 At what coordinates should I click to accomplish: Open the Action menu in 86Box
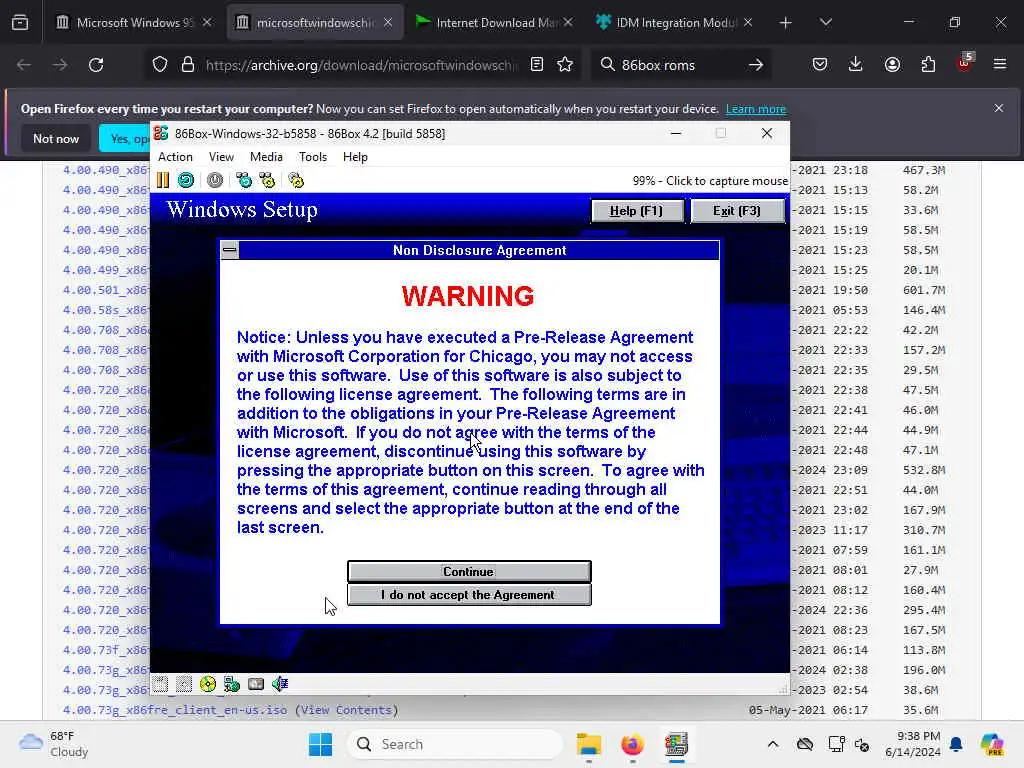click(x=175, y=157)
